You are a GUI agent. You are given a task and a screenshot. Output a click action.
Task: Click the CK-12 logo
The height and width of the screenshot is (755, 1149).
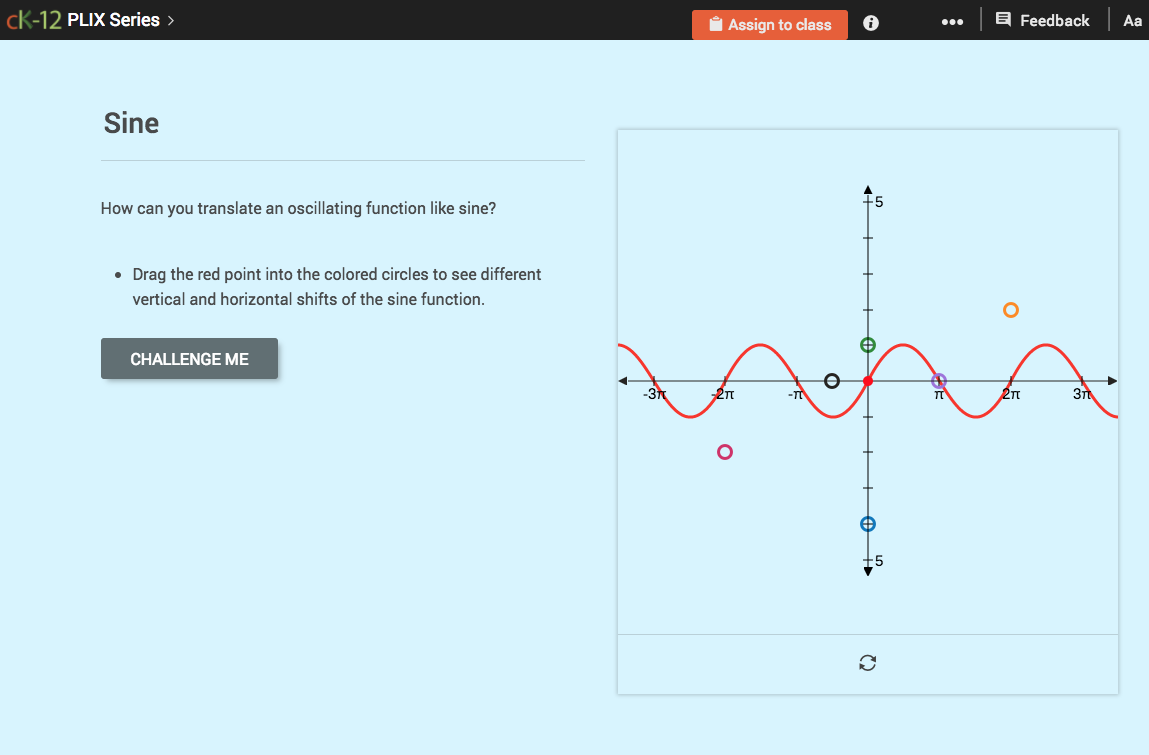pos(35,19)
